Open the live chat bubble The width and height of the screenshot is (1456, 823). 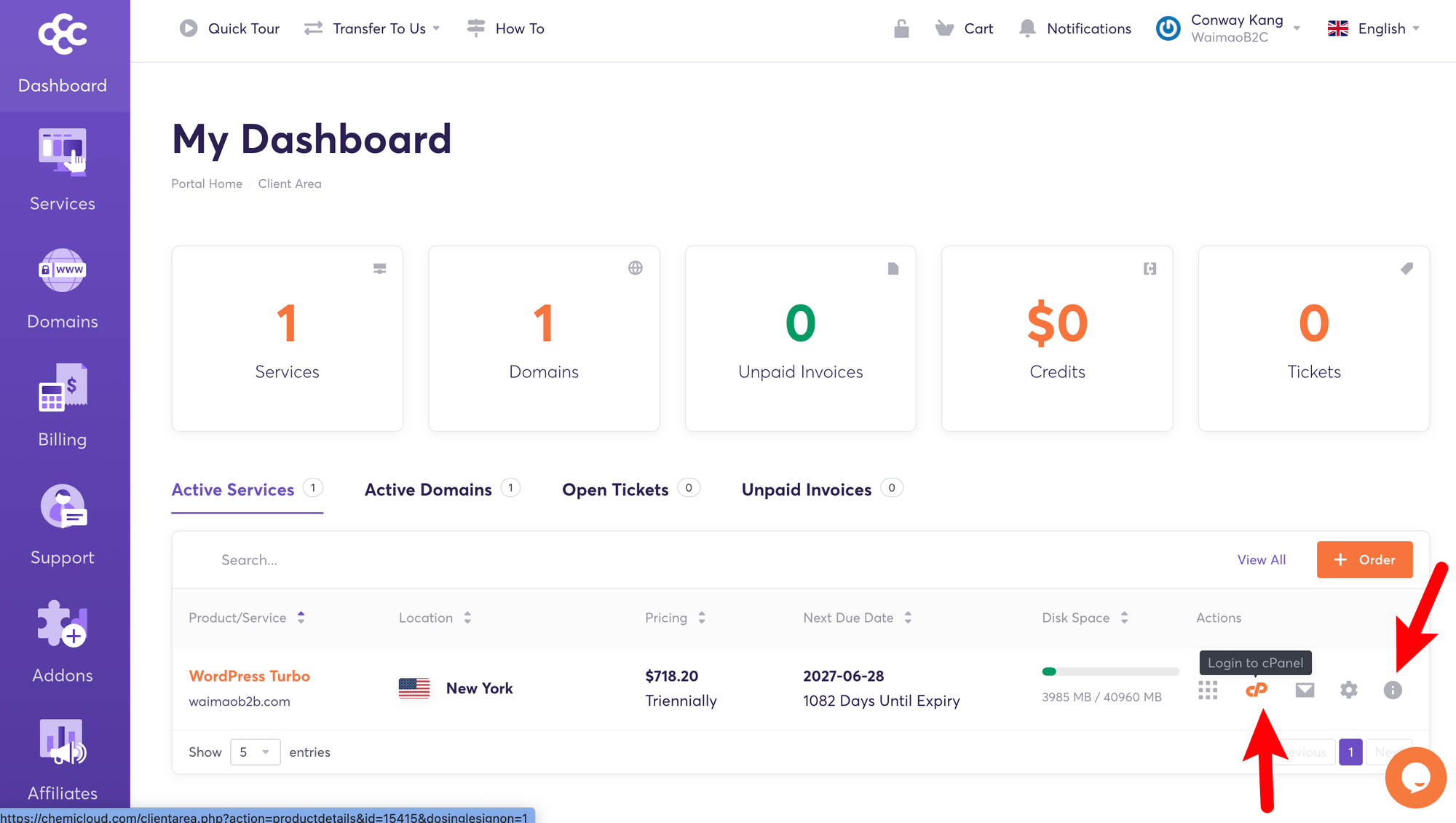(x=1415, y=777)
